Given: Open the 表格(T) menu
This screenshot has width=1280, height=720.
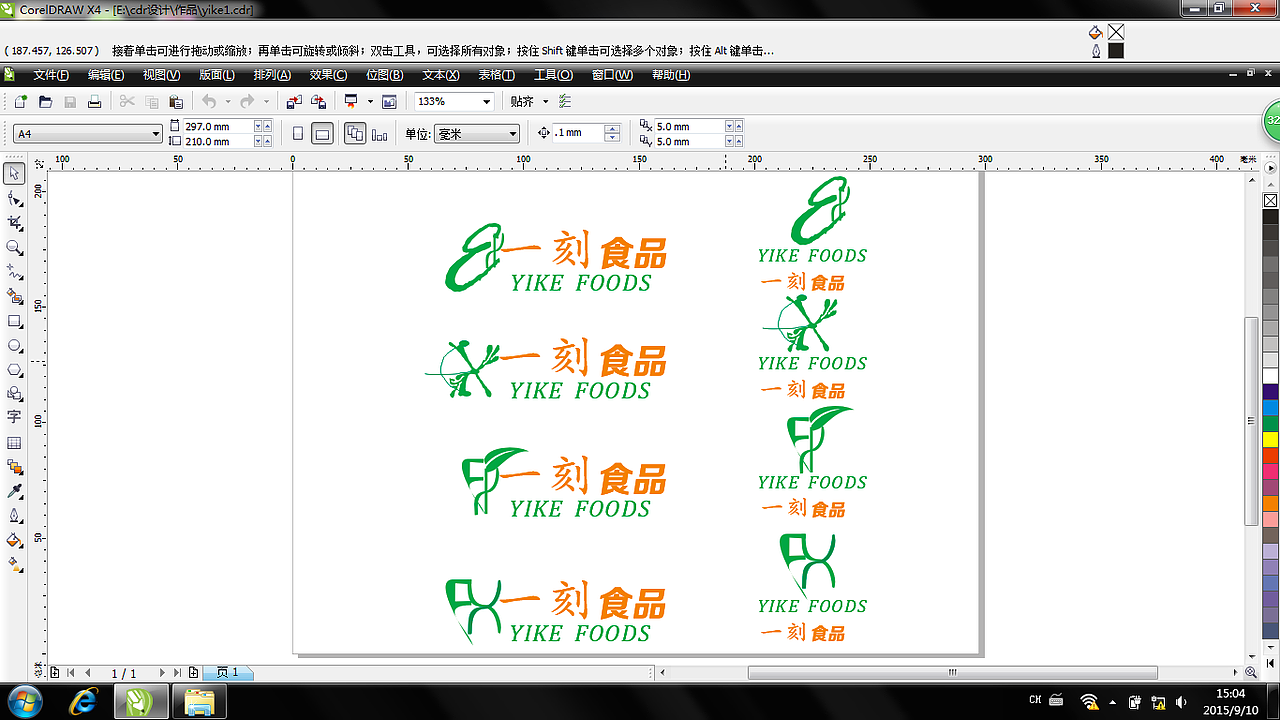Looking at the screenshot, I should (x=497, y=75).
